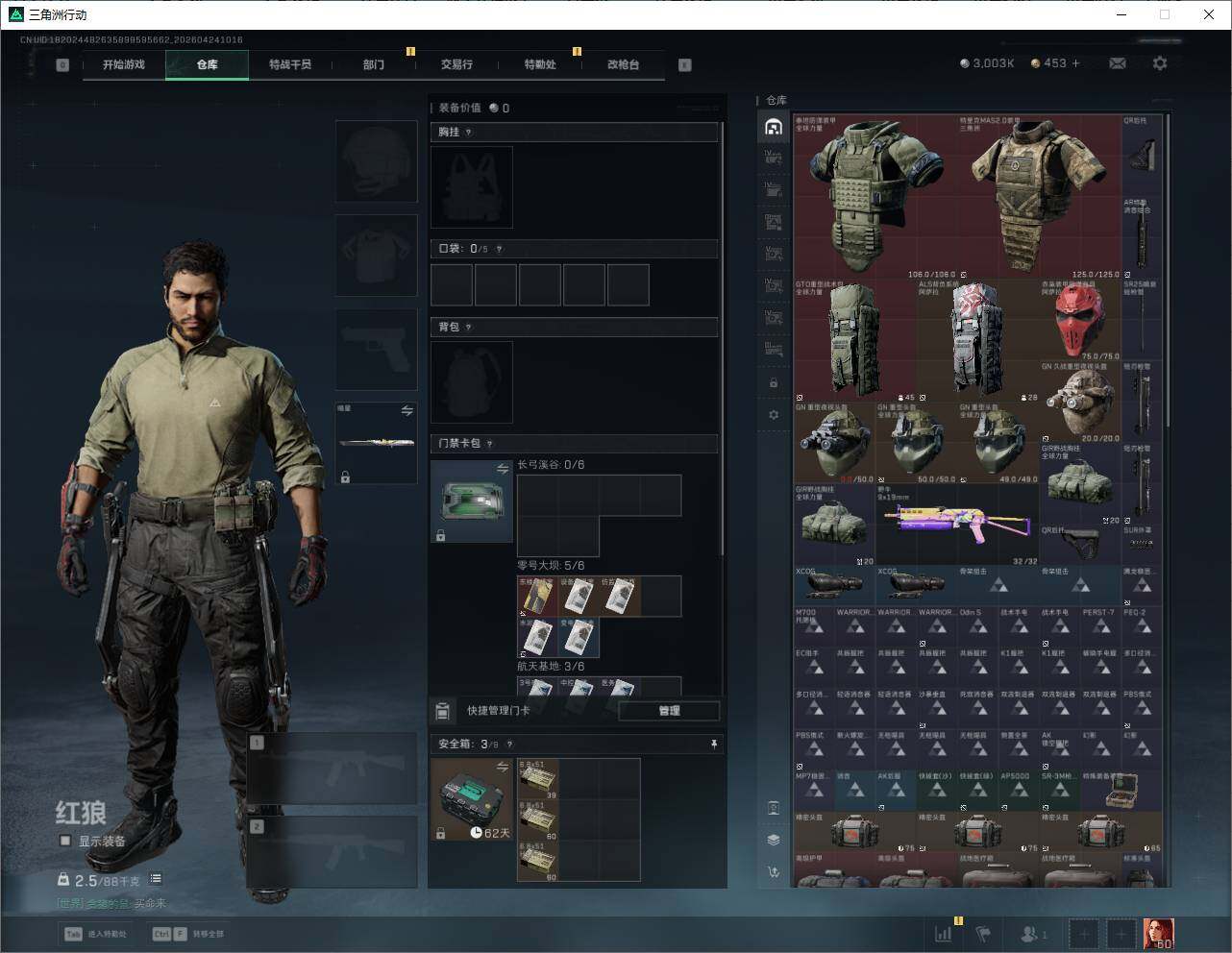Open the warehouse lock icon in sidebar

click(x=773, y=383)
